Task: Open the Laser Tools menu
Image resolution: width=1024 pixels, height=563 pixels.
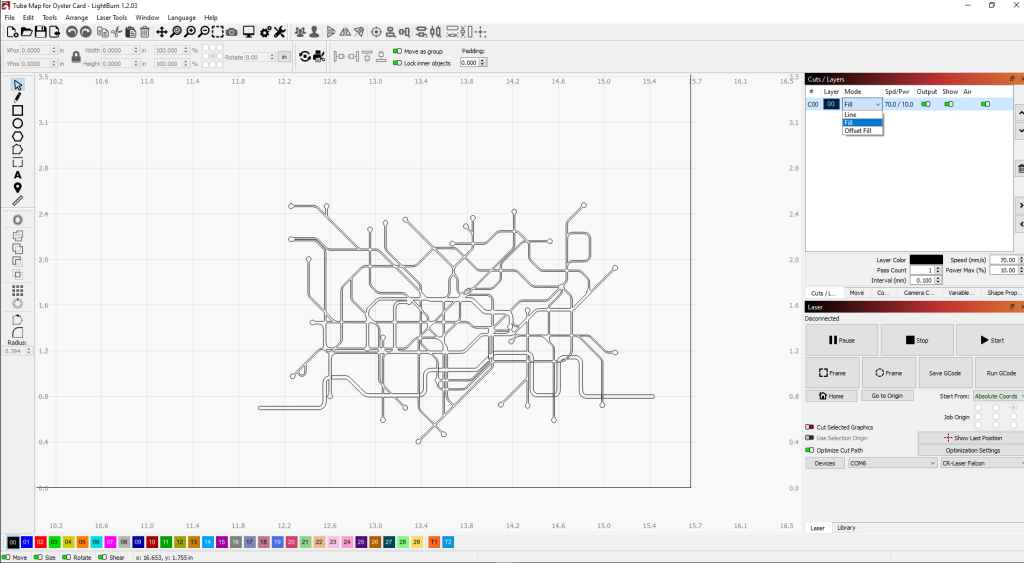Action: coord(112,18)
